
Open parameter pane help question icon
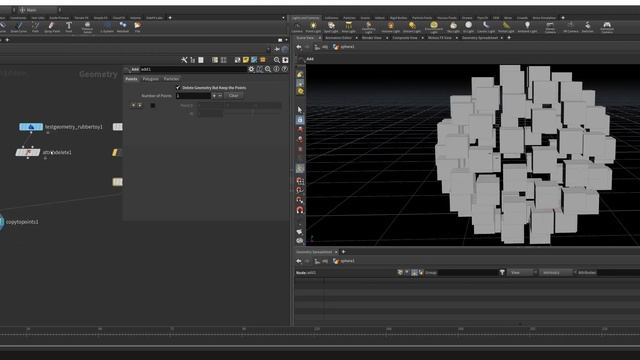tap(284, 69)
